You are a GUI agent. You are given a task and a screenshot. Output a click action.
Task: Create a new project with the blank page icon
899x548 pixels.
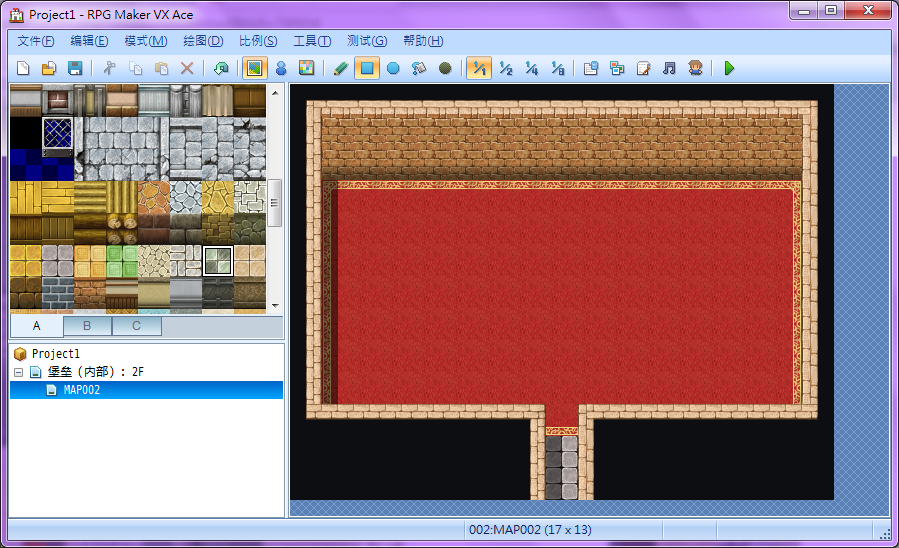tap(23, 68)
